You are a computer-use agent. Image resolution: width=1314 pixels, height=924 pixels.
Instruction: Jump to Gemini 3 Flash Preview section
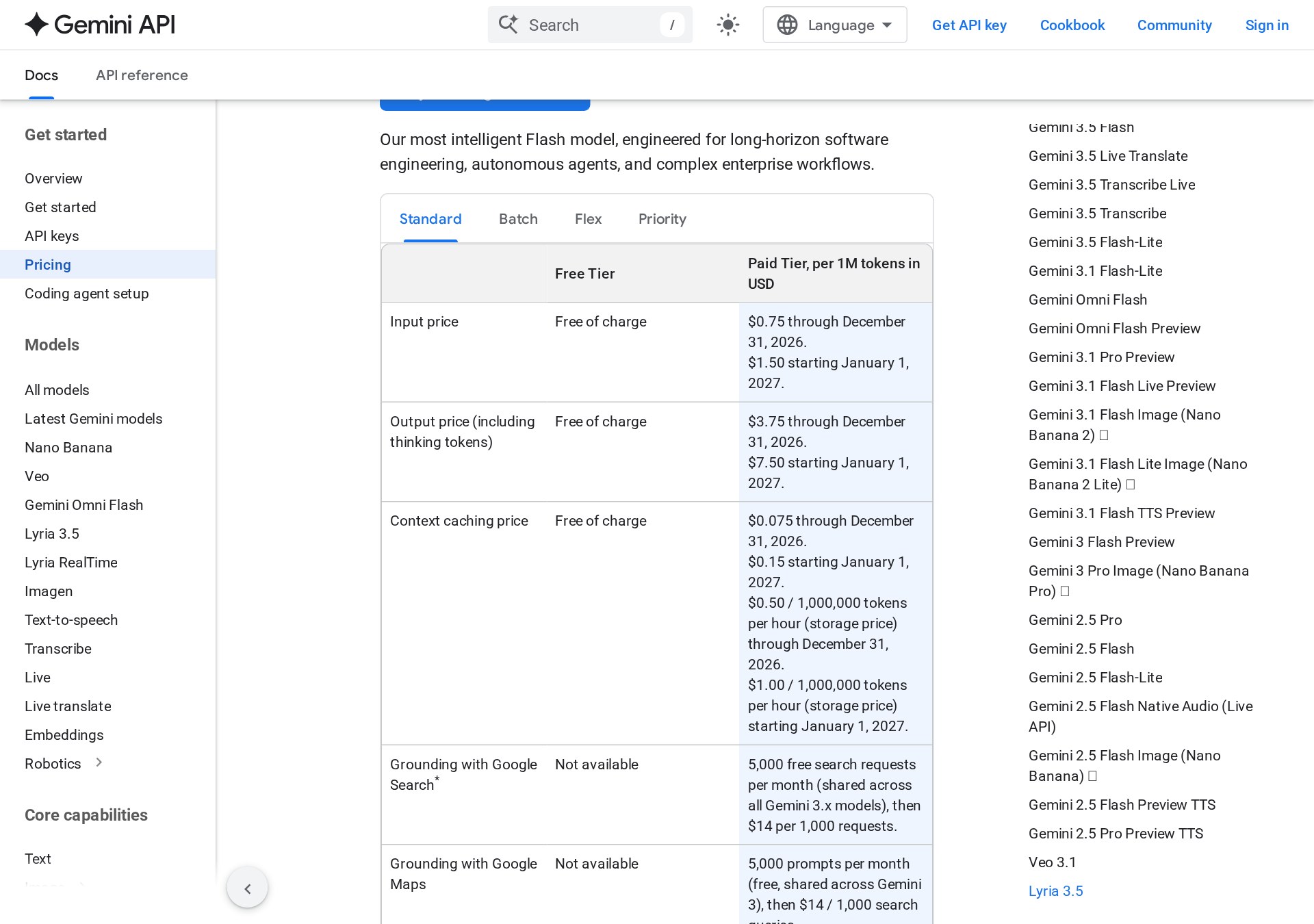(1101, 542)
